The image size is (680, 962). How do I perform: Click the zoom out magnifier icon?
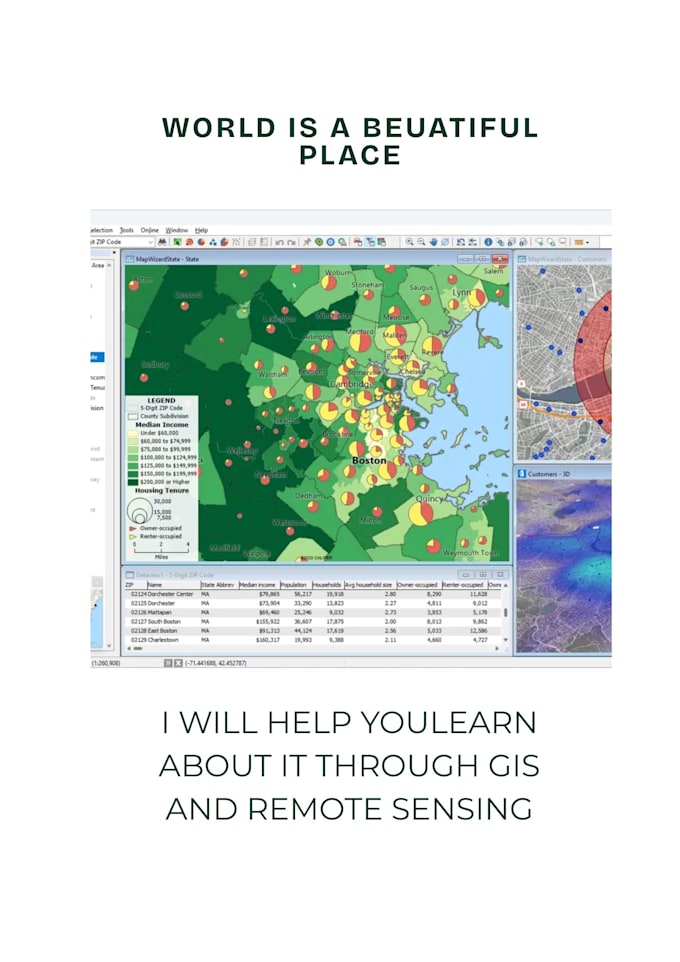pos(421,242)
